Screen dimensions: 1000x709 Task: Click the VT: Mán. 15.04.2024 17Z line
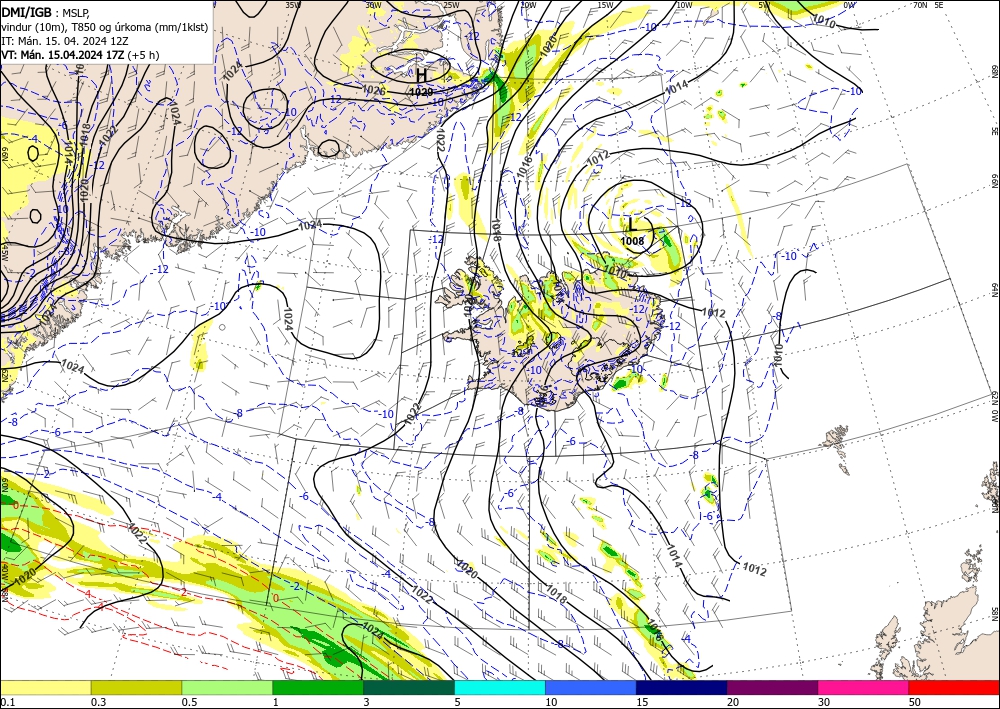click(80, 55)
